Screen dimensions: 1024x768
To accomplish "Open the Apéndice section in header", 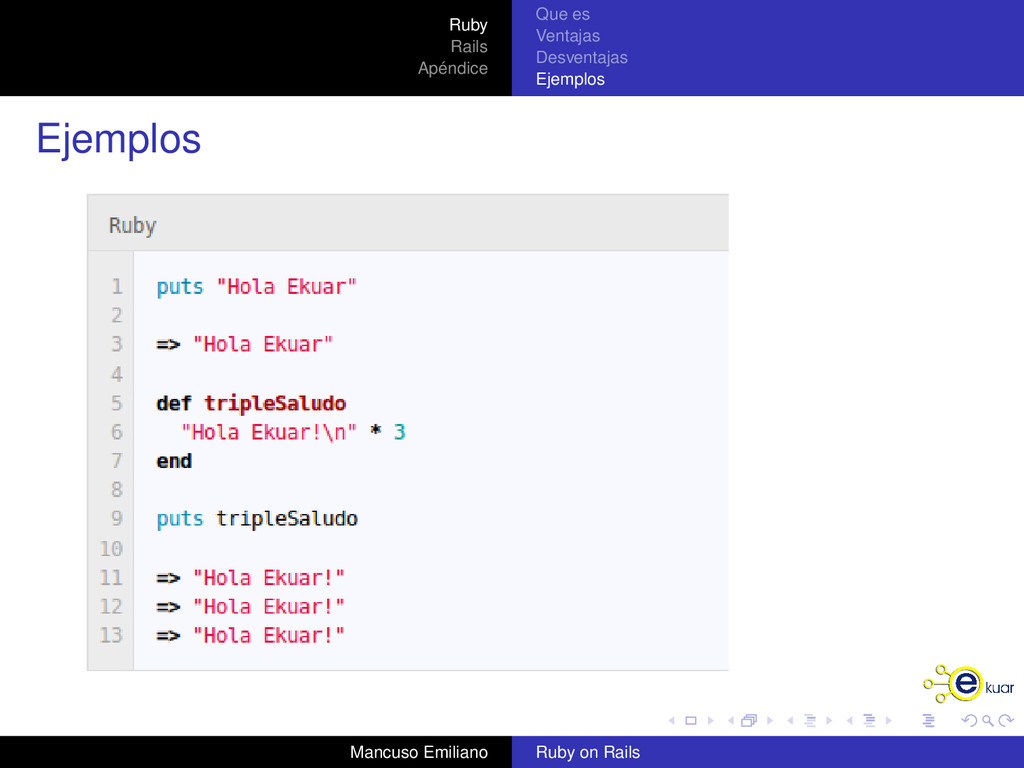I will pos(453,68).
